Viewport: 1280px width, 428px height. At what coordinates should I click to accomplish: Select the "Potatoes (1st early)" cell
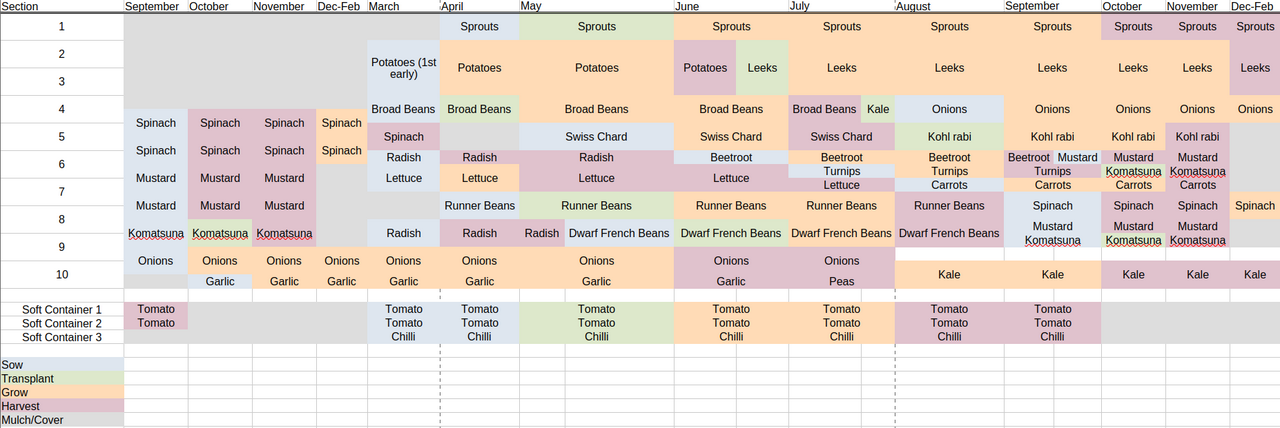click(x=403, y=68)
